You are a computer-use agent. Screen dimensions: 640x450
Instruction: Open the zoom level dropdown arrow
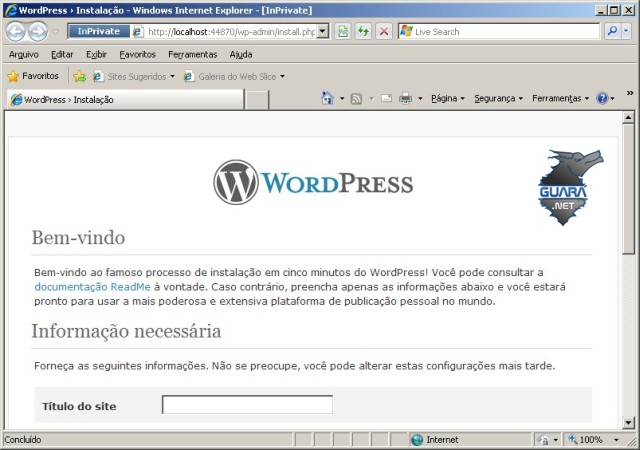click(x=616, y=440)
